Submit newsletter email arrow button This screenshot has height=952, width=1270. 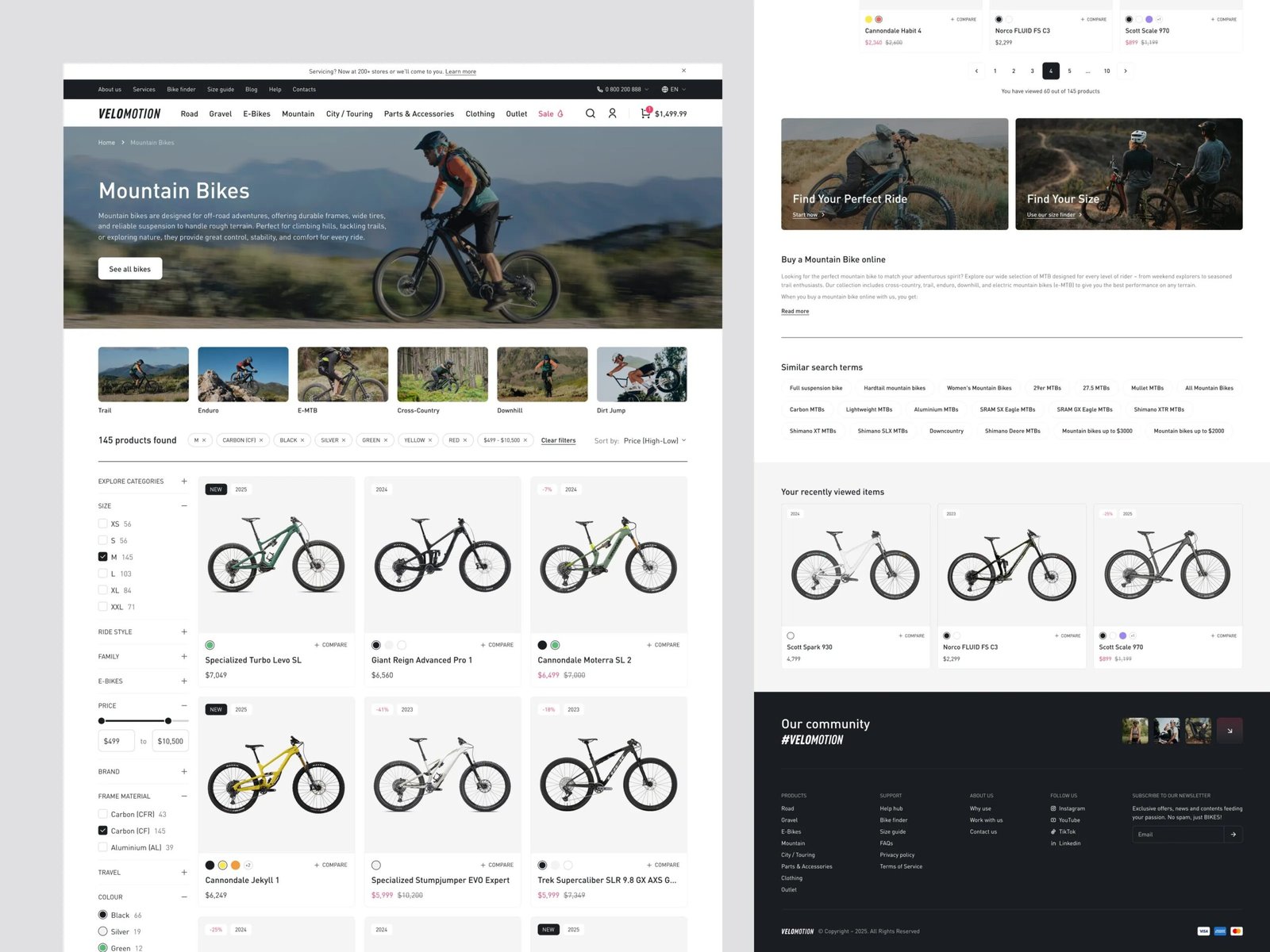click(x=1233, y=835)
